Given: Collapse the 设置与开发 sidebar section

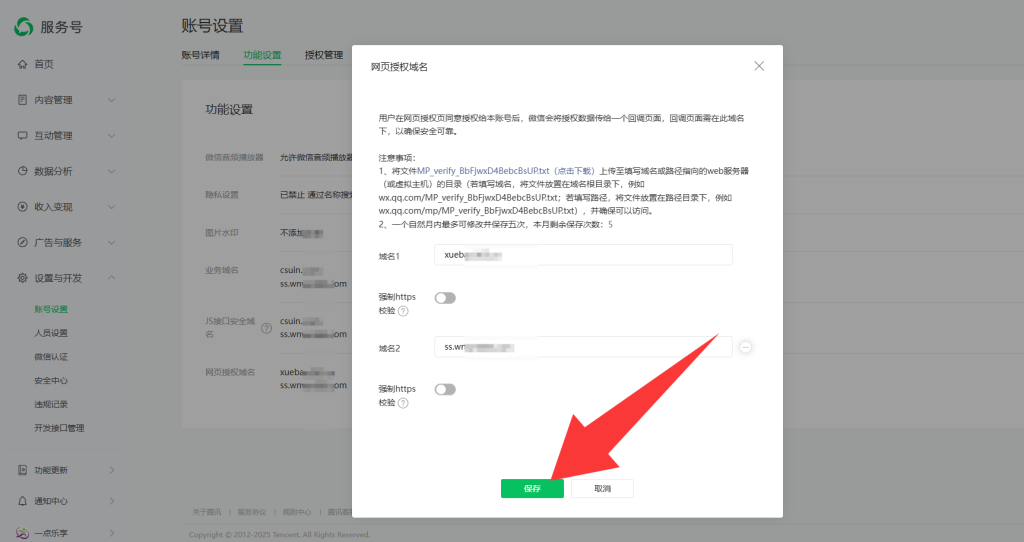Looking at the screenshot, I should tap(111, 278).
